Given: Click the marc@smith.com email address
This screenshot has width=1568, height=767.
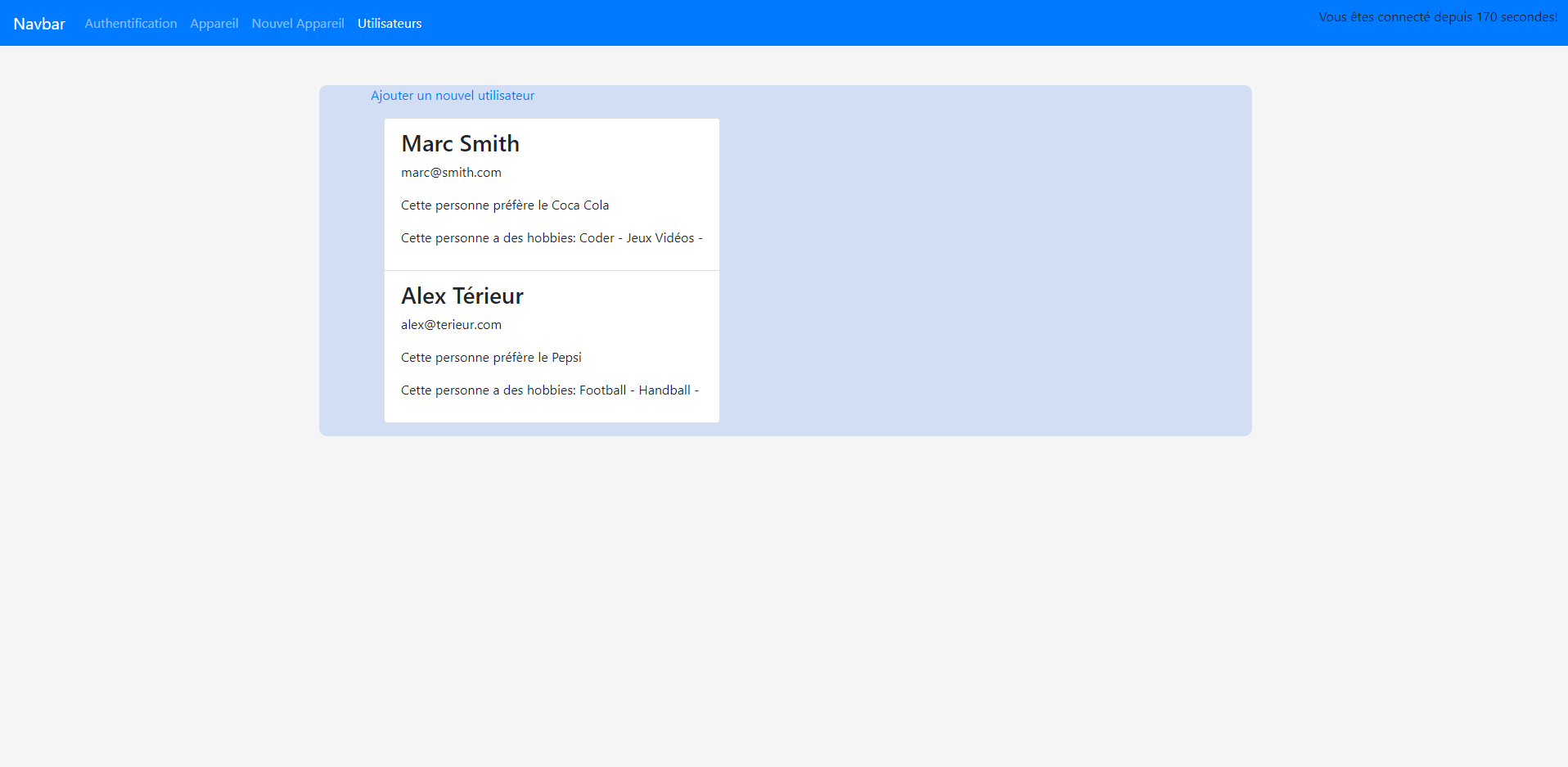Looking at the screenshot, I should pyautogui.click(x=451, y=173).
